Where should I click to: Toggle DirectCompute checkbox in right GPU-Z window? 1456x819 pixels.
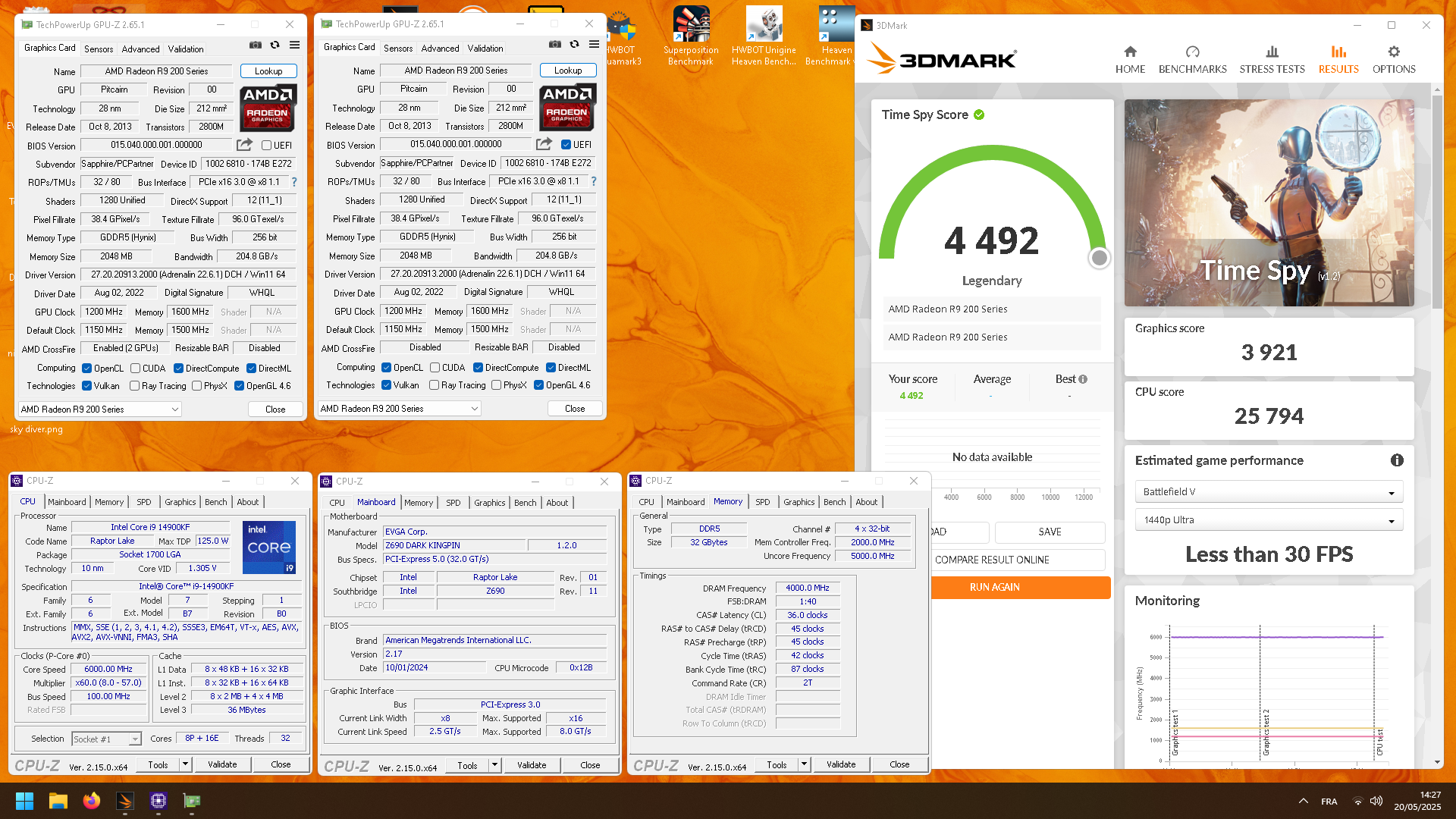pyautogui.click(x=478, y=368)
